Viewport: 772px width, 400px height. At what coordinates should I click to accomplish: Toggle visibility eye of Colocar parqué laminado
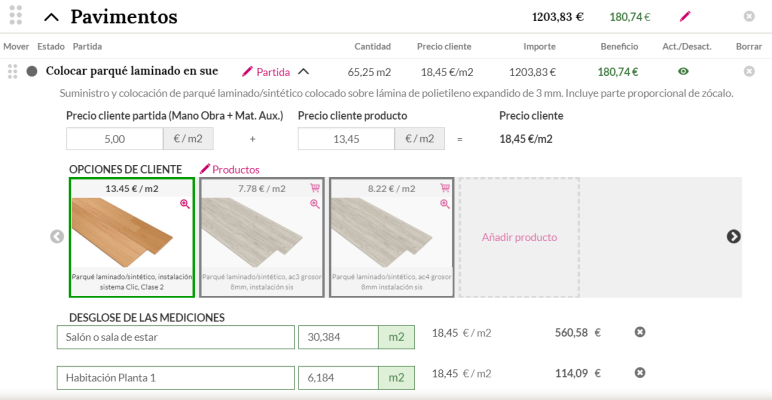683,72
